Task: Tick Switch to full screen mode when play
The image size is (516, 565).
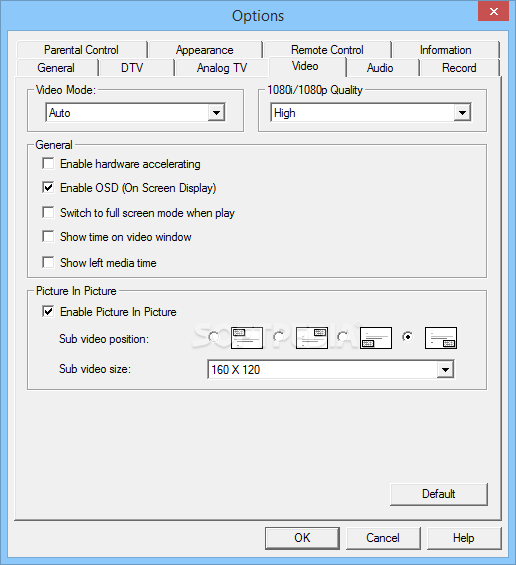Action: (x=48, y=212)
